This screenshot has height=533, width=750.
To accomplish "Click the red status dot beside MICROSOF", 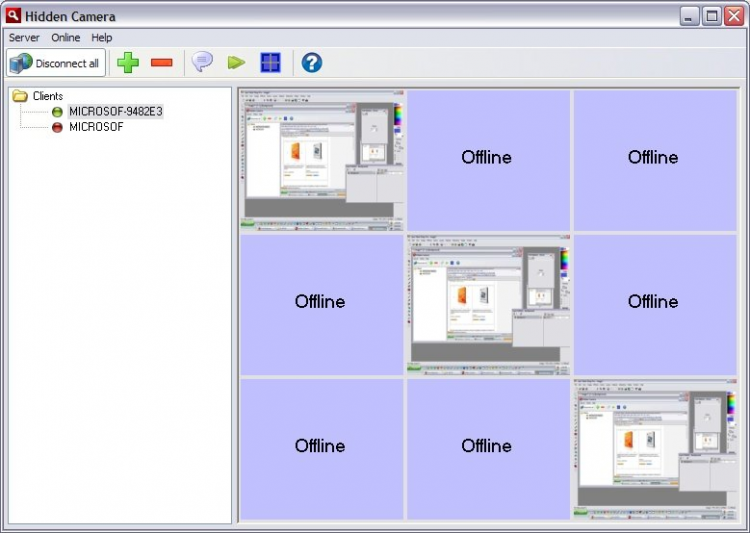I will click(x=57, y=127).
